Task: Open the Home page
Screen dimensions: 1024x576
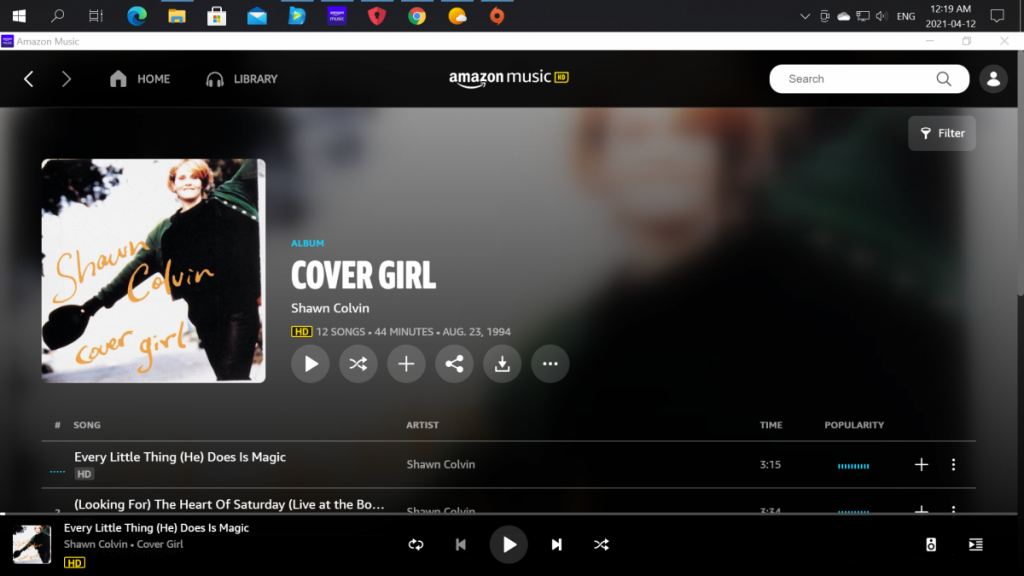Action: click(x=140, y=79)
